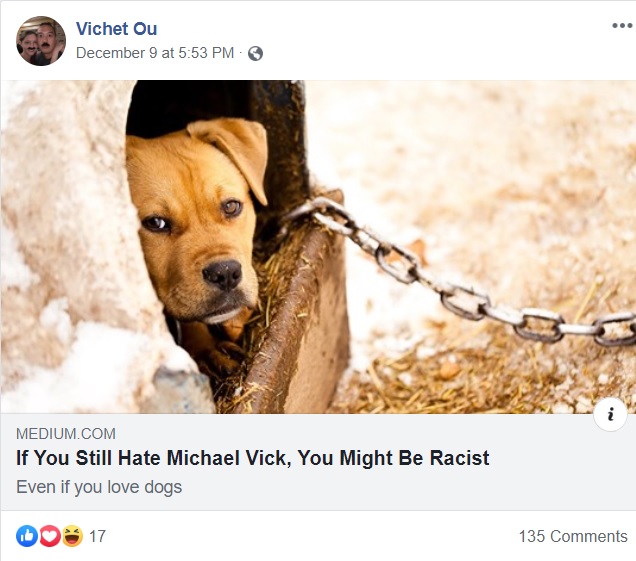The image size is (636, 561).
Task: View the 135 Comments on the post
Action: pos(573,536)
